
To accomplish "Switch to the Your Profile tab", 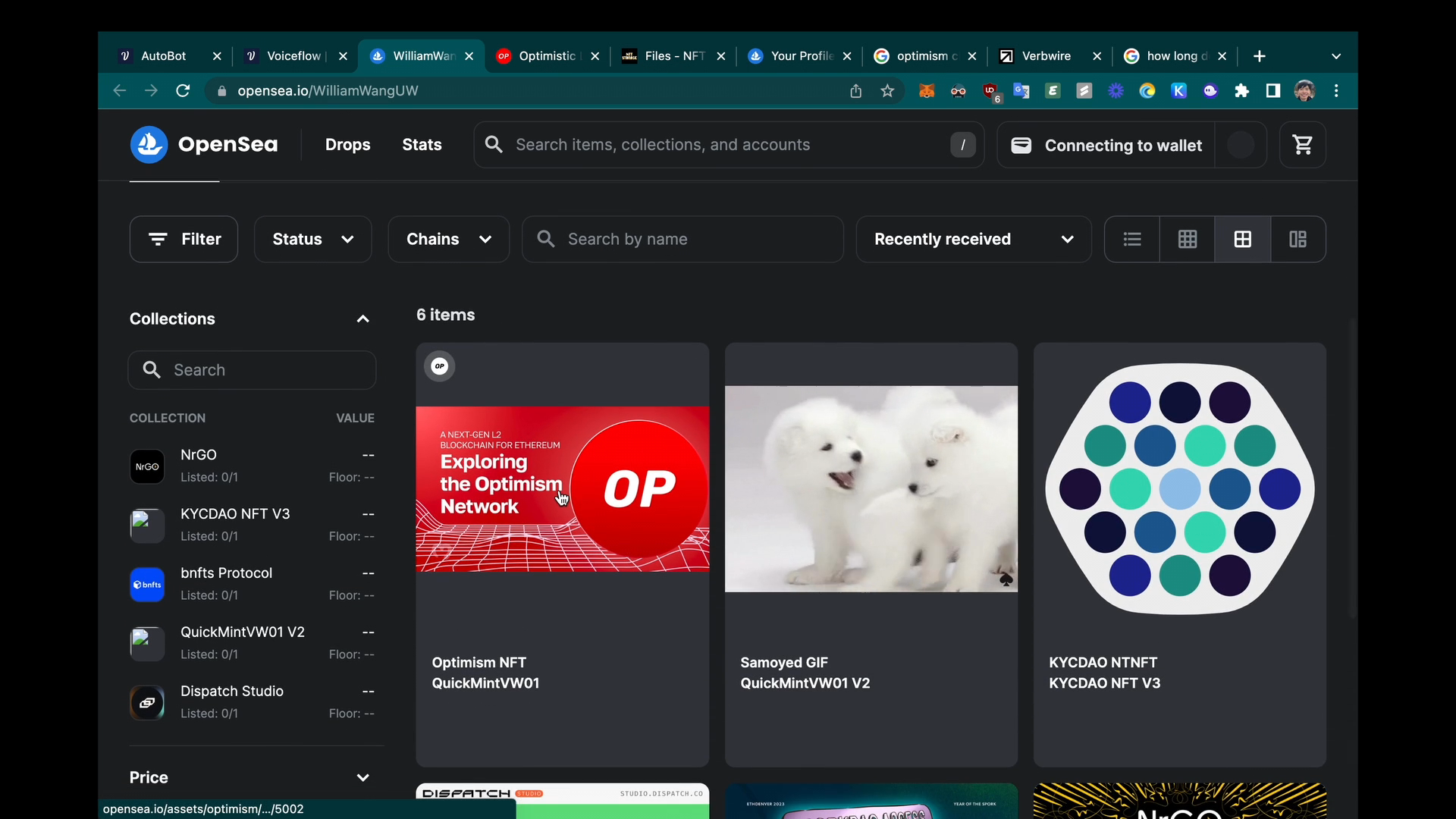I will (x=800, y=56).
